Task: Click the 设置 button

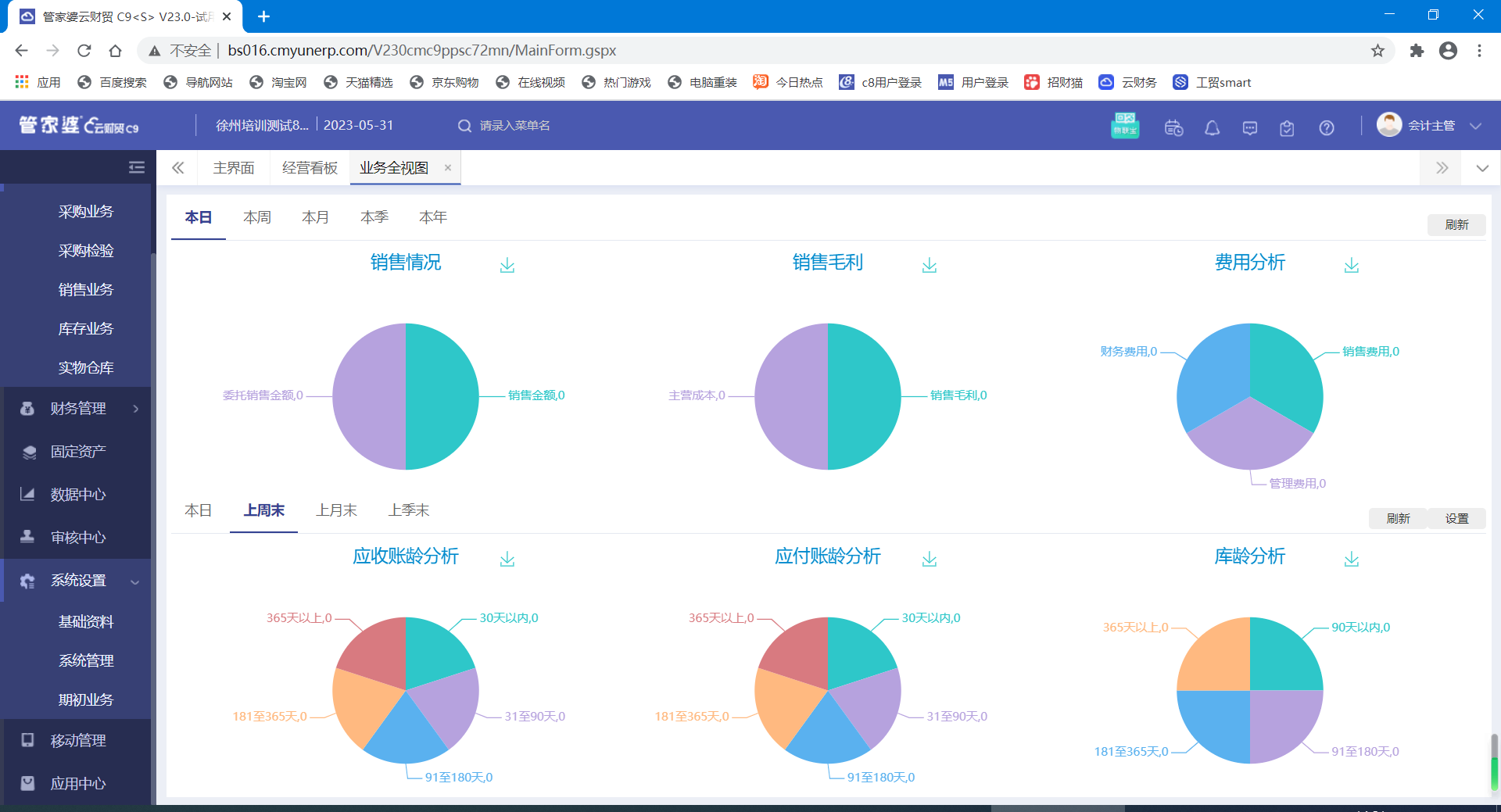Action: 1456,518
